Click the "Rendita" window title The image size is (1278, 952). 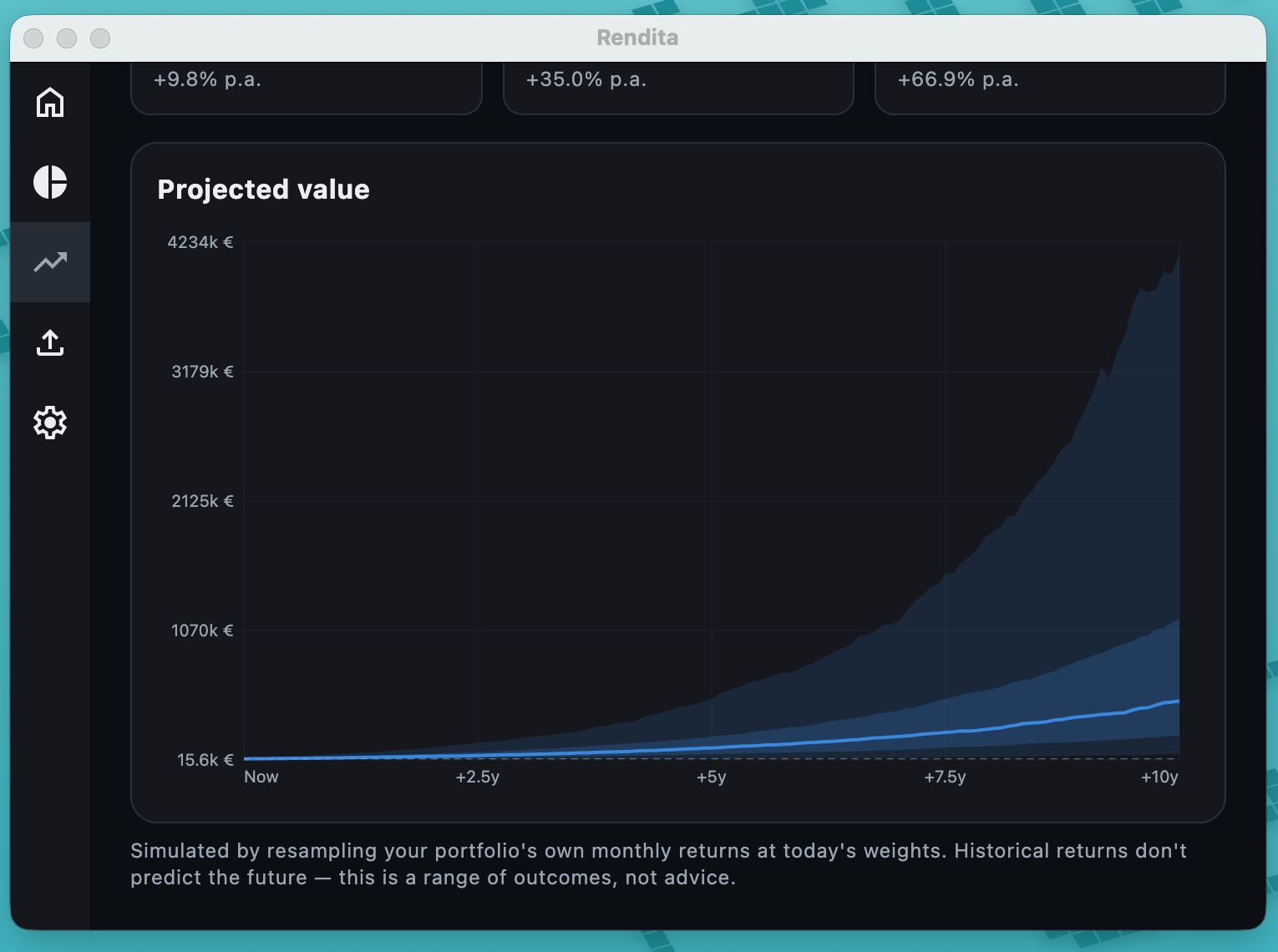(637, 38)
